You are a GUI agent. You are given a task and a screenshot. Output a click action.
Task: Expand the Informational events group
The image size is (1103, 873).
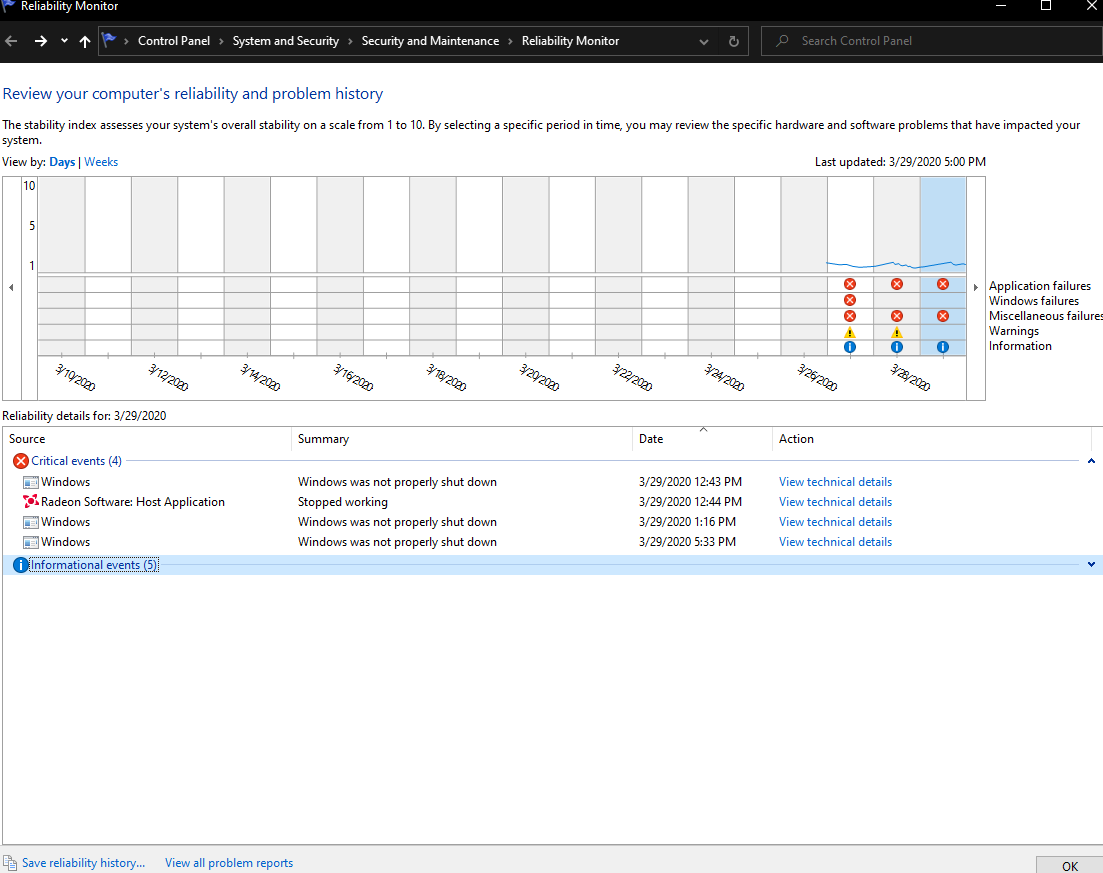[x=1091, y=565]
